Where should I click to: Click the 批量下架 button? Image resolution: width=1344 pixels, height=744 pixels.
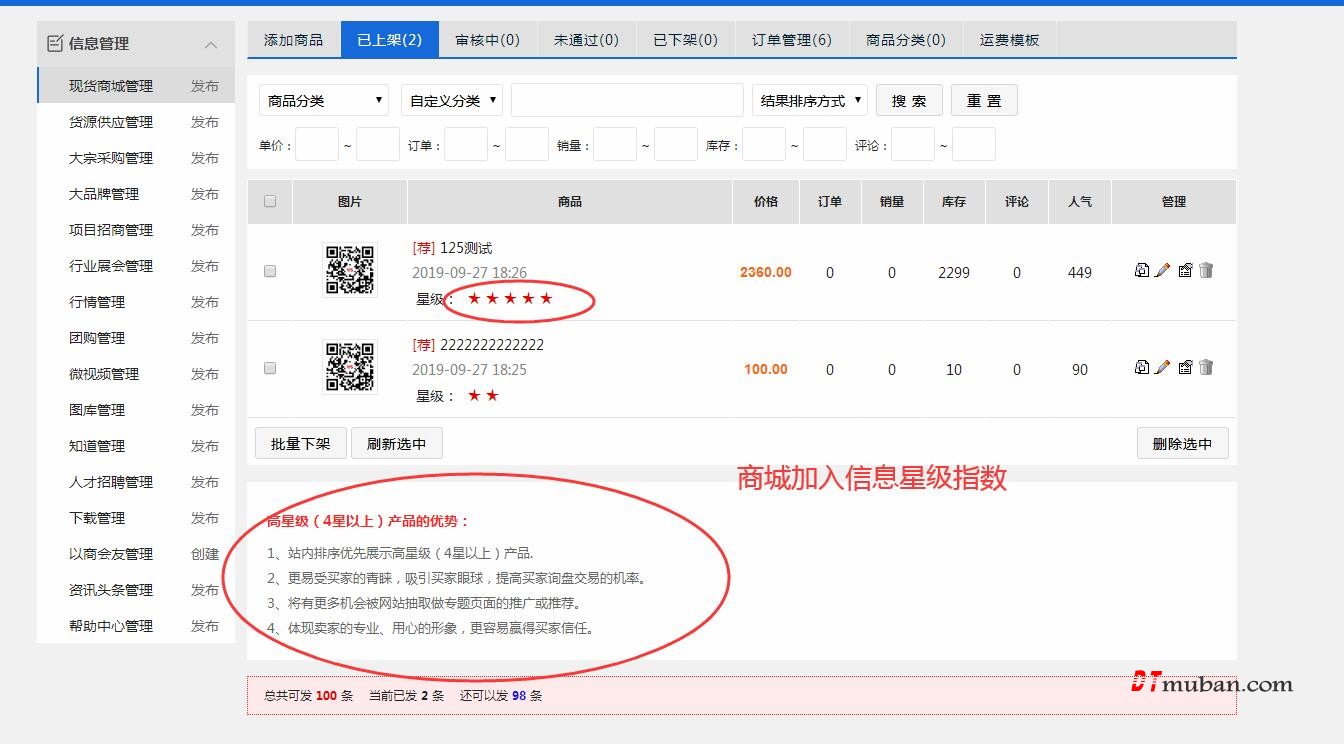coord(300,443)
